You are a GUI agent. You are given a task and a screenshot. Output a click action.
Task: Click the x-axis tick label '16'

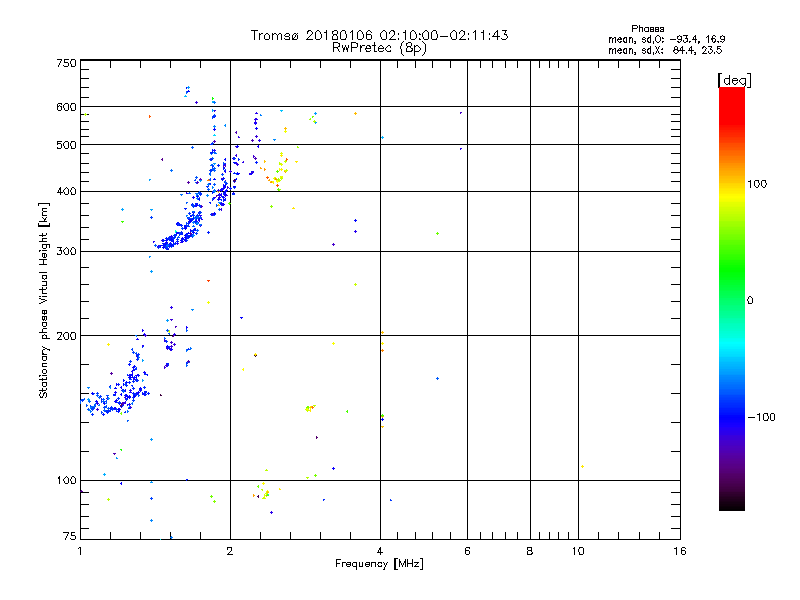point(680,551)
